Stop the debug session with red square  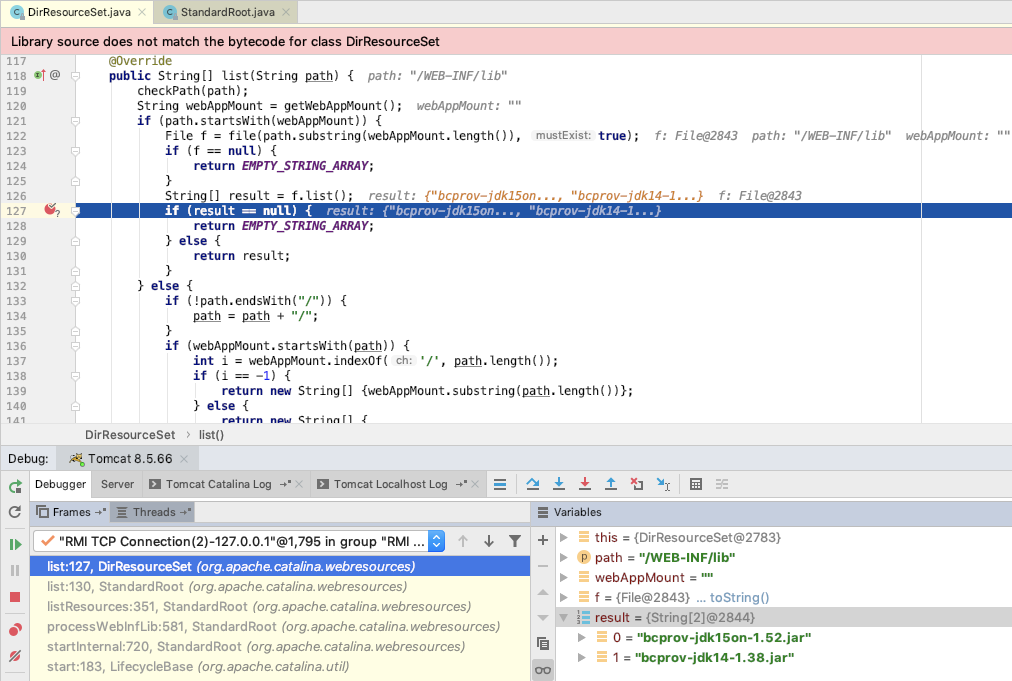[x=15, y=597]
